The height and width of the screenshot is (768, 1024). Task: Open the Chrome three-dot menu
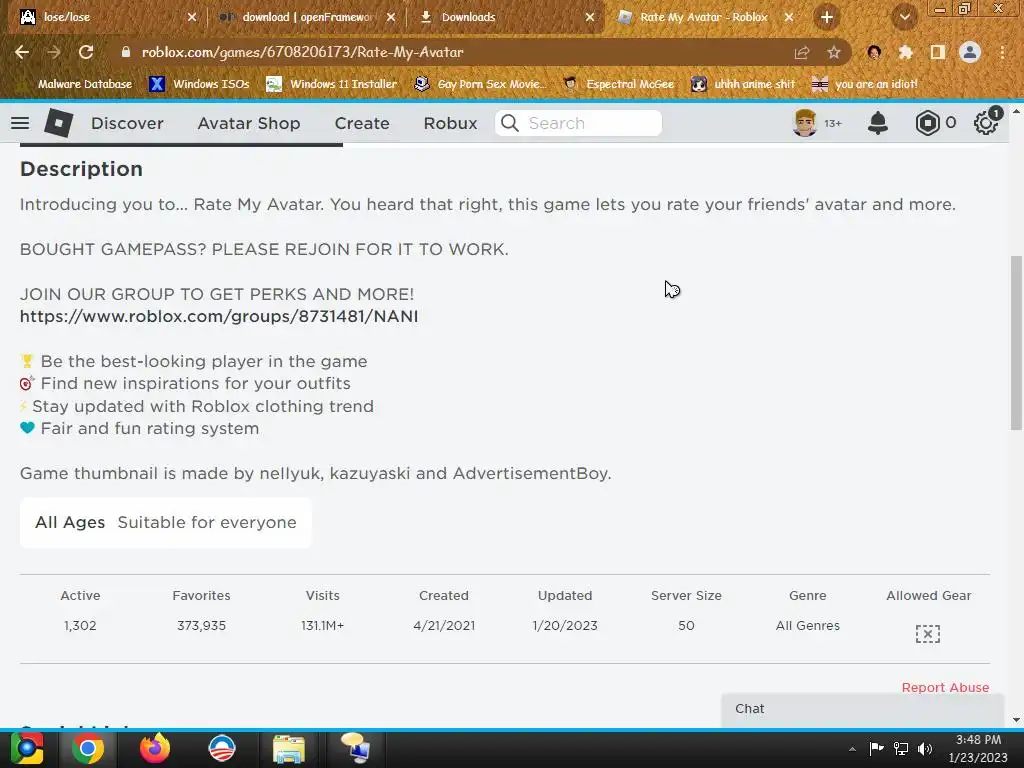[x=1002, y=52]
